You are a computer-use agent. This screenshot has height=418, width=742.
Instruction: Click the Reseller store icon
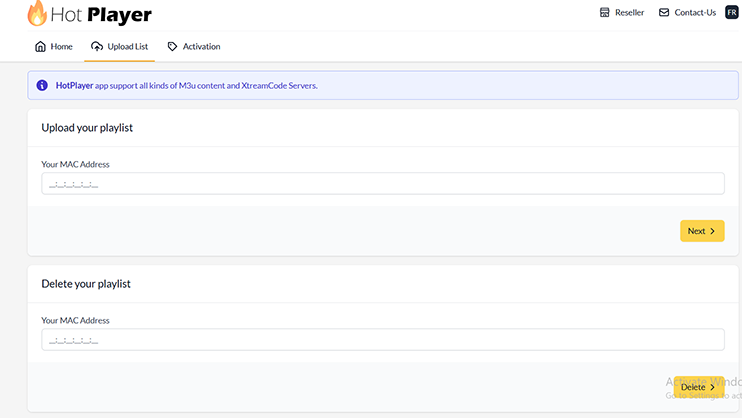coord(604,12)
